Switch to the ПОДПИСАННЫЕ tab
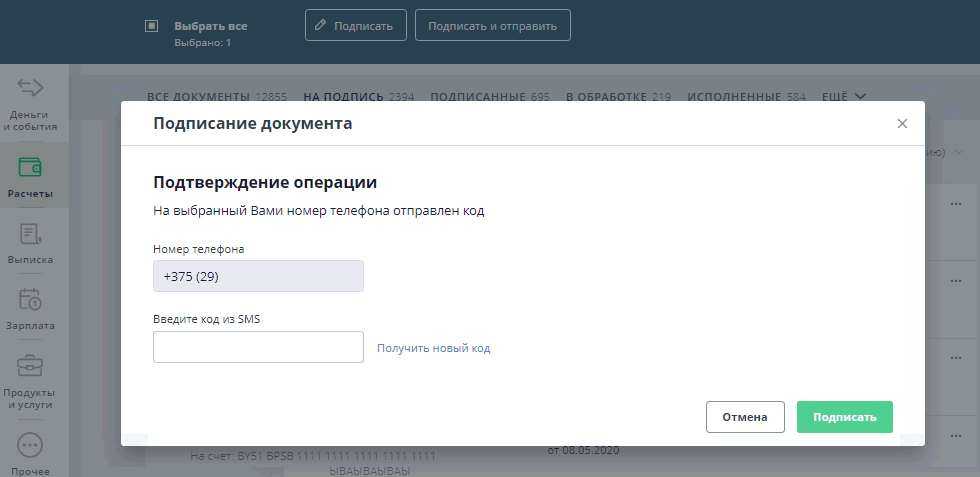980x477 pixels. (489, 97)
